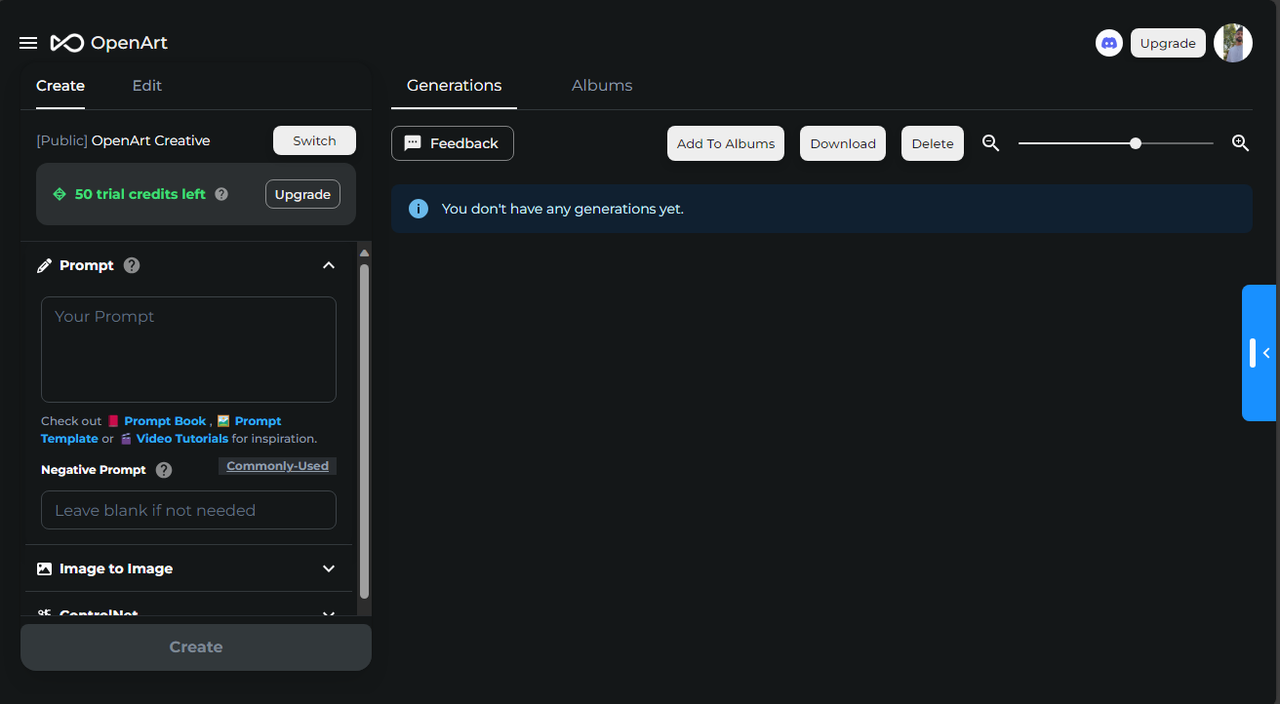This screenshot has width=1280, height=704.
Task: Click the Prompt help question icon
Action: (x=132, y=265)
